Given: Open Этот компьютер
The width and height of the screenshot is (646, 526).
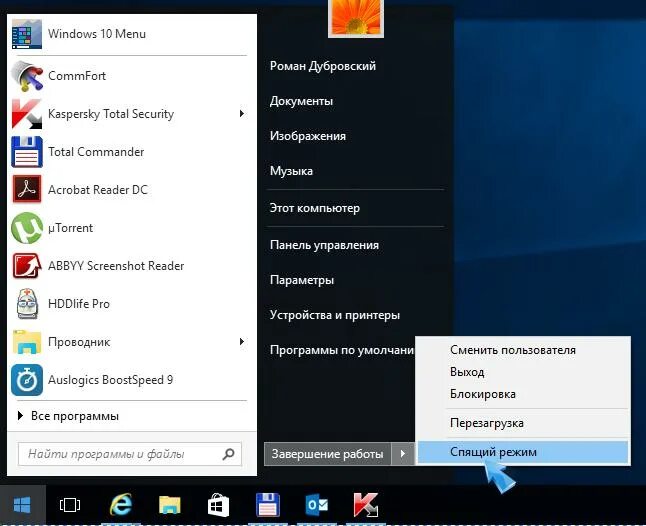Looking at the screenshot, I should (x=314, y=208).
